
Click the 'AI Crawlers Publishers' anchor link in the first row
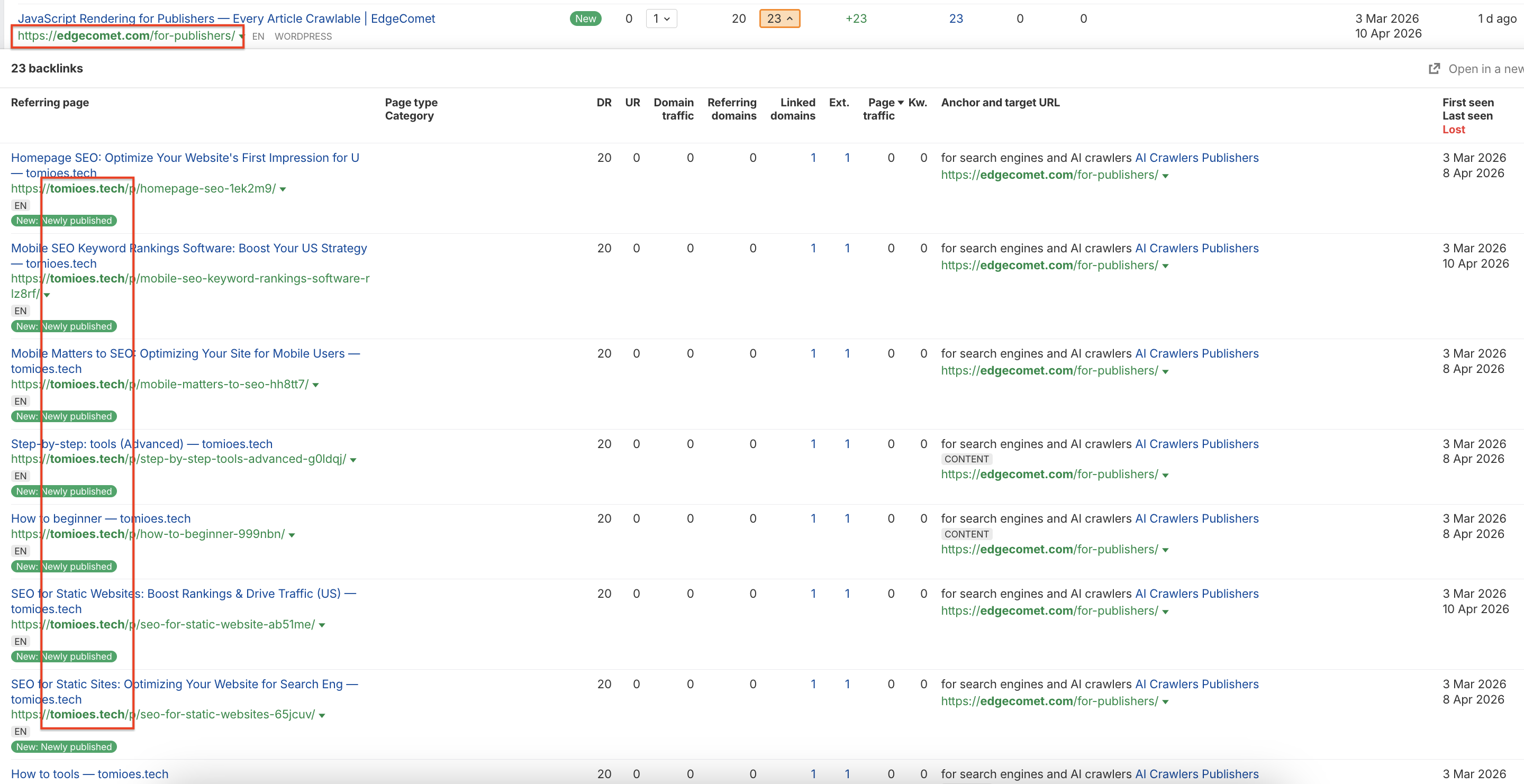(x=1196, y=158)
